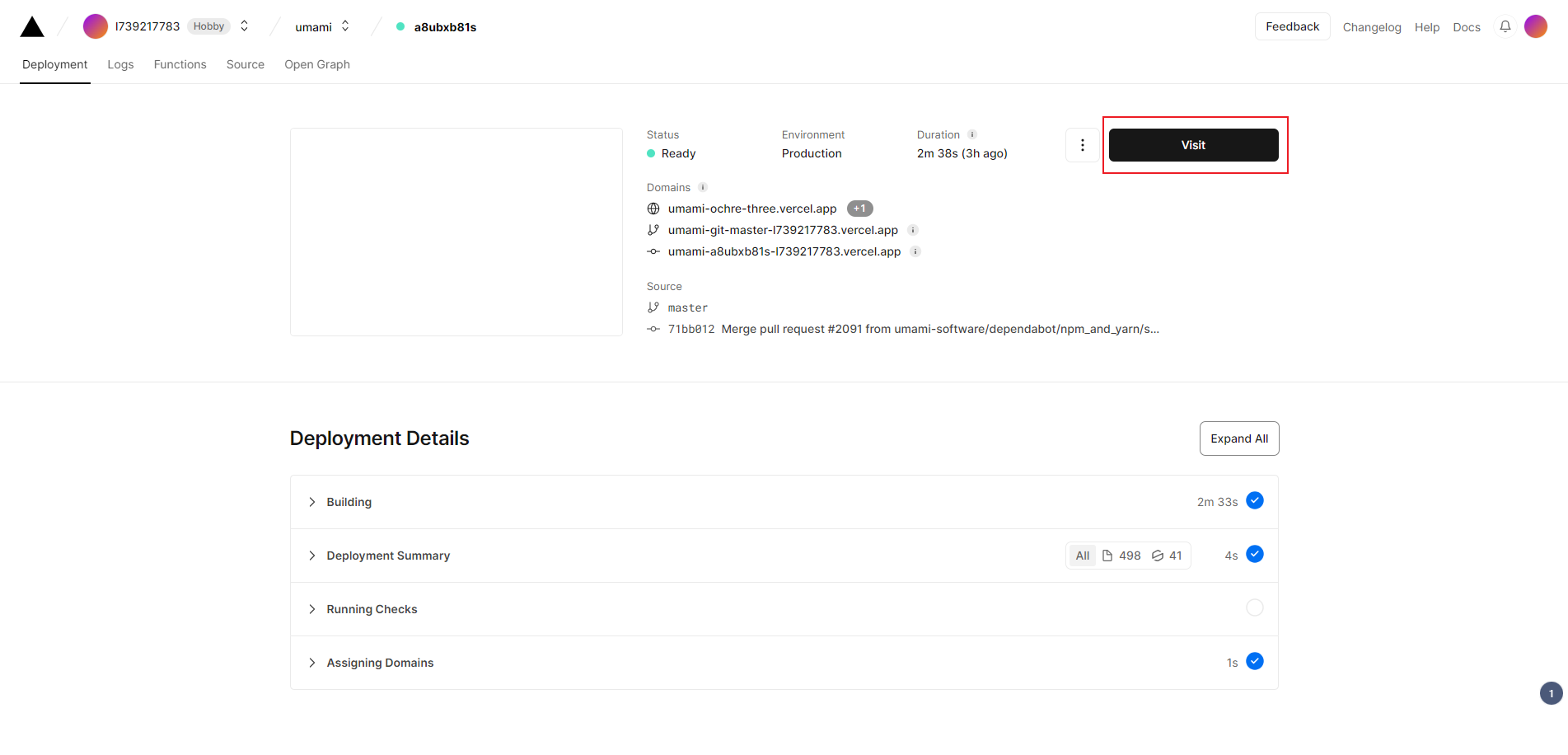The width and height of the screenshot is (1568, 755).
Task: Switch to the Logs tab
Action: pyautogui.click(x=120, y=64)
